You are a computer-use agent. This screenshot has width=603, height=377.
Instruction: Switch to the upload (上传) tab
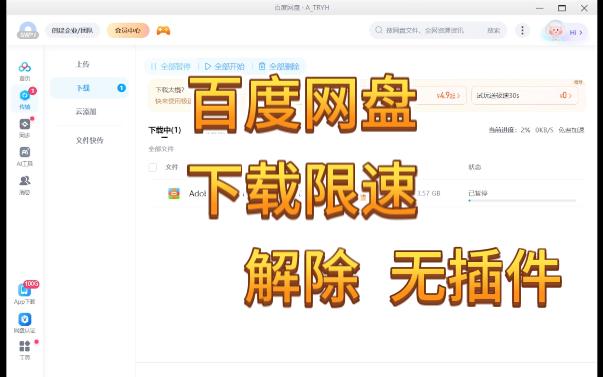pos(83,64)
